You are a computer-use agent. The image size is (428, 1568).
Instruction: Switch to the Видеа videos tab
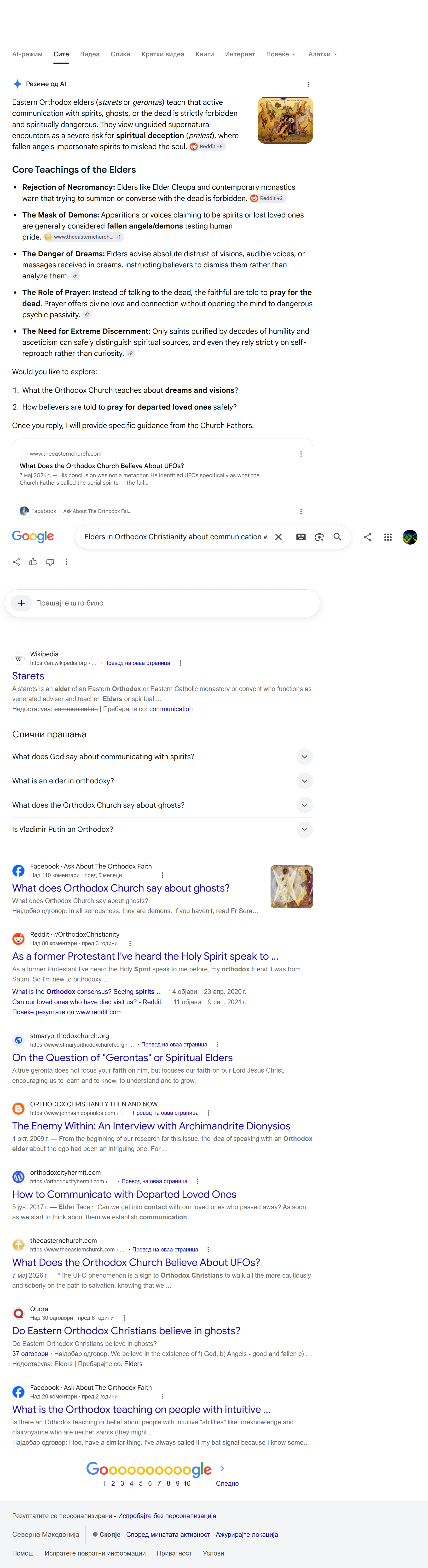coord(90,54)
